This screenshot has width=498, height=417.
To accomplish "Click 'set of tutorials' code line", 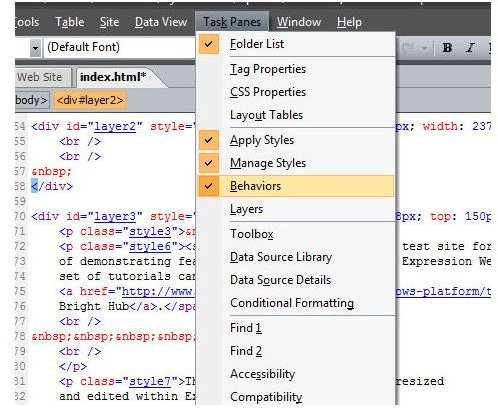I will pyautogui.click(x=127, y=277).
